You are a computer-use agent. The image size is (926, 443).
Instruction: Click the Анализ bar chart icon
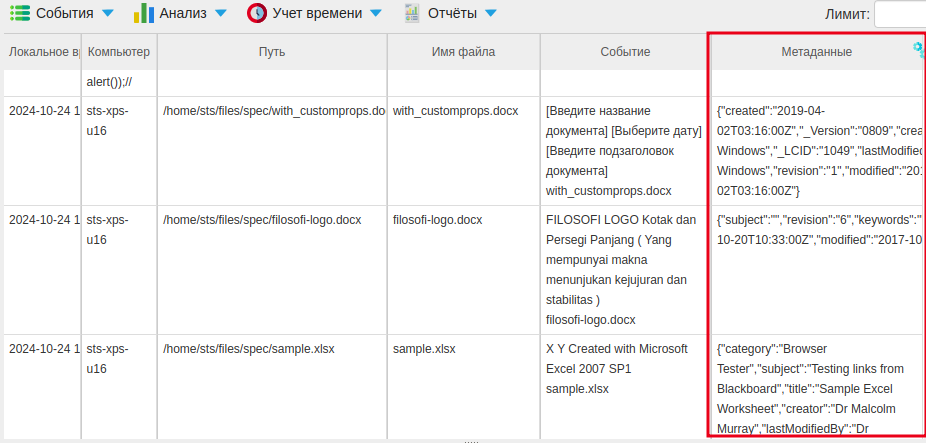coord(145,13)
